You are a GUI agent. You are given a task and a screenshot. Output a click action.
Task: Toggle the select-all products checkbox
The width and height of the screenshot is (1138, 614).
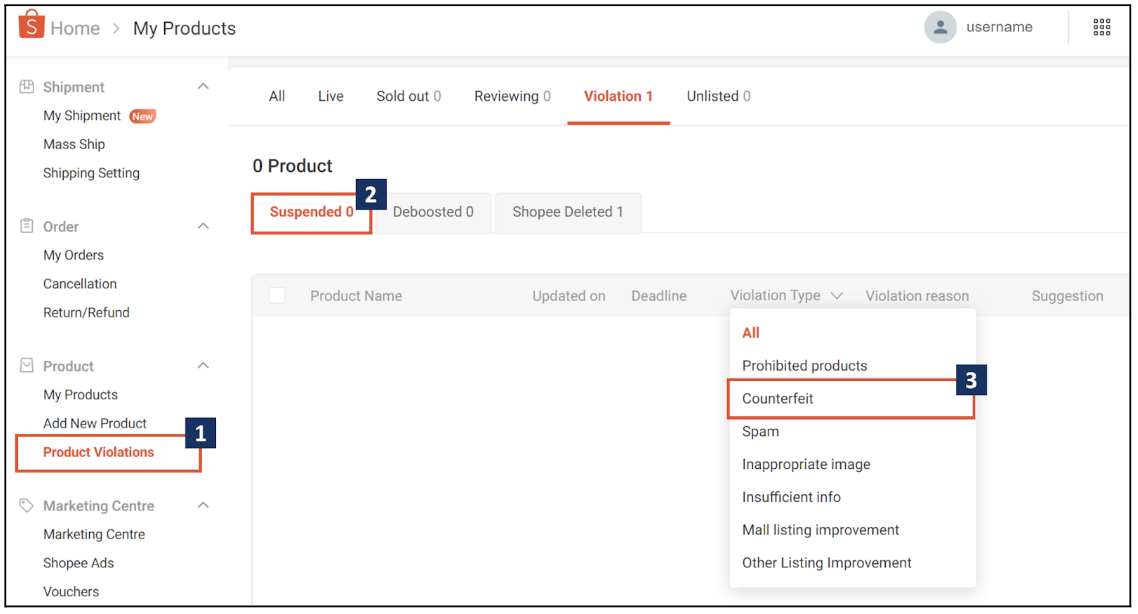(277, 296)
